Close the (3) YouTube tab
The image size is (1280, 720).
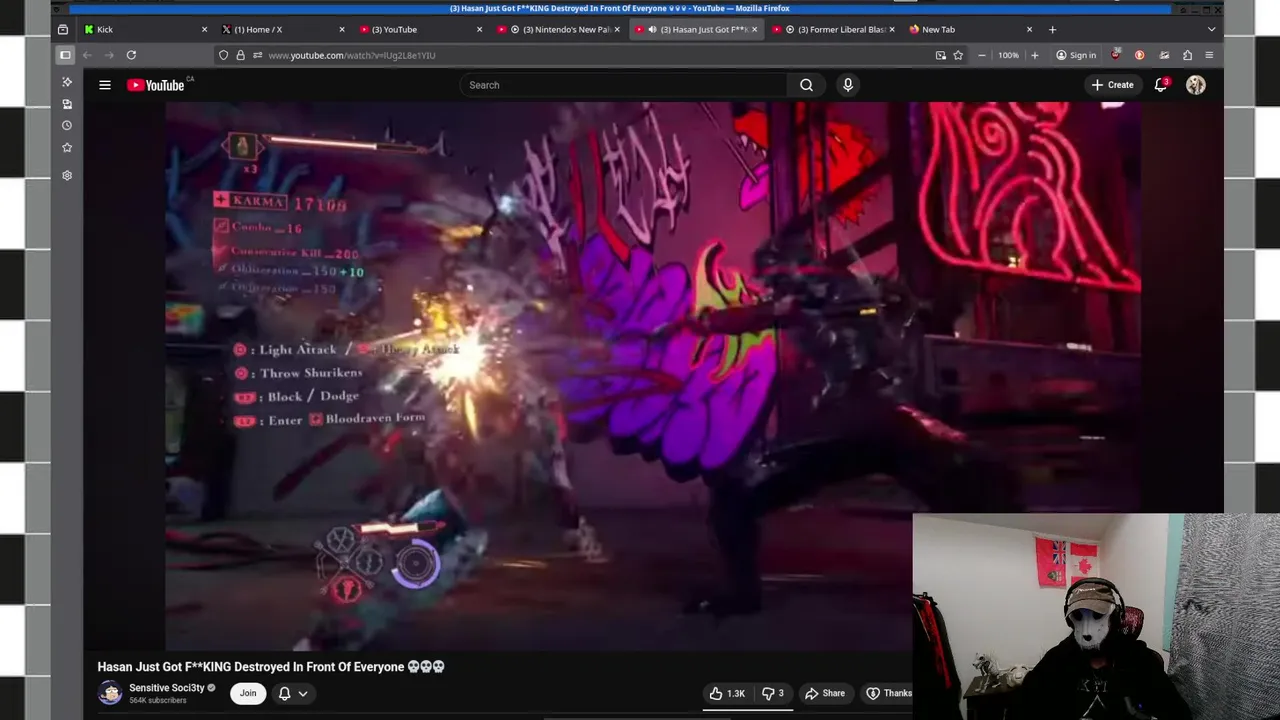pyautogui.click(x=479, y=30)
